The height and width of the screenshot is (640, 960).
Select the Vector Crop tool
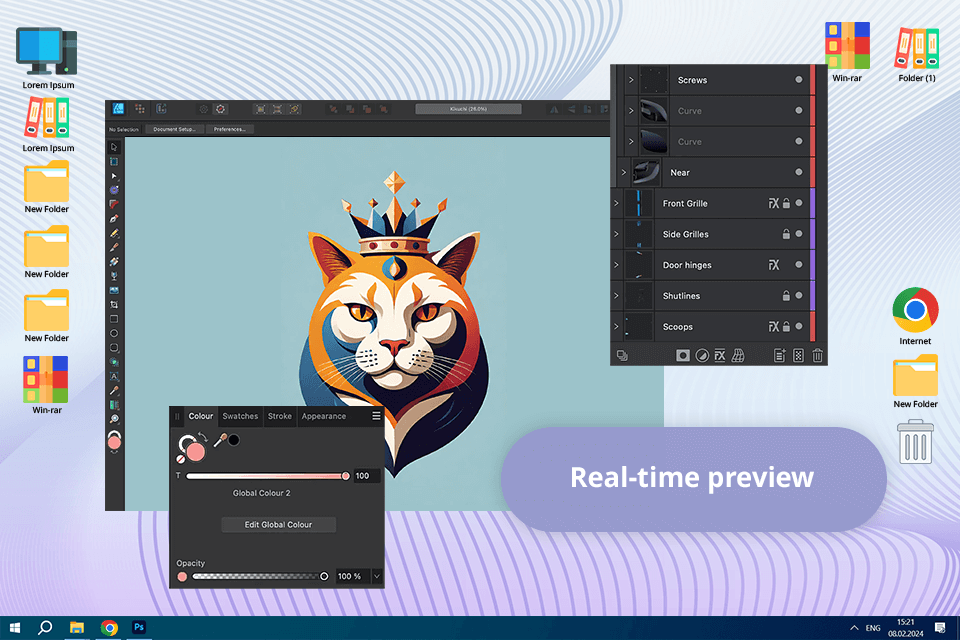click(x=114, y=304)
